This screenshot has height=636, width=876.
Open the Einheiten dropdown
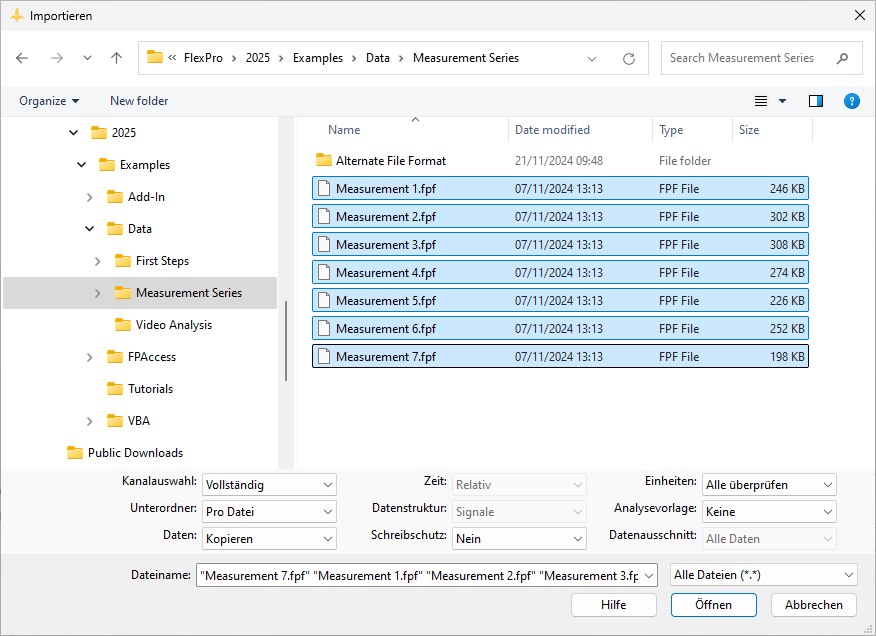pos(768,485)
